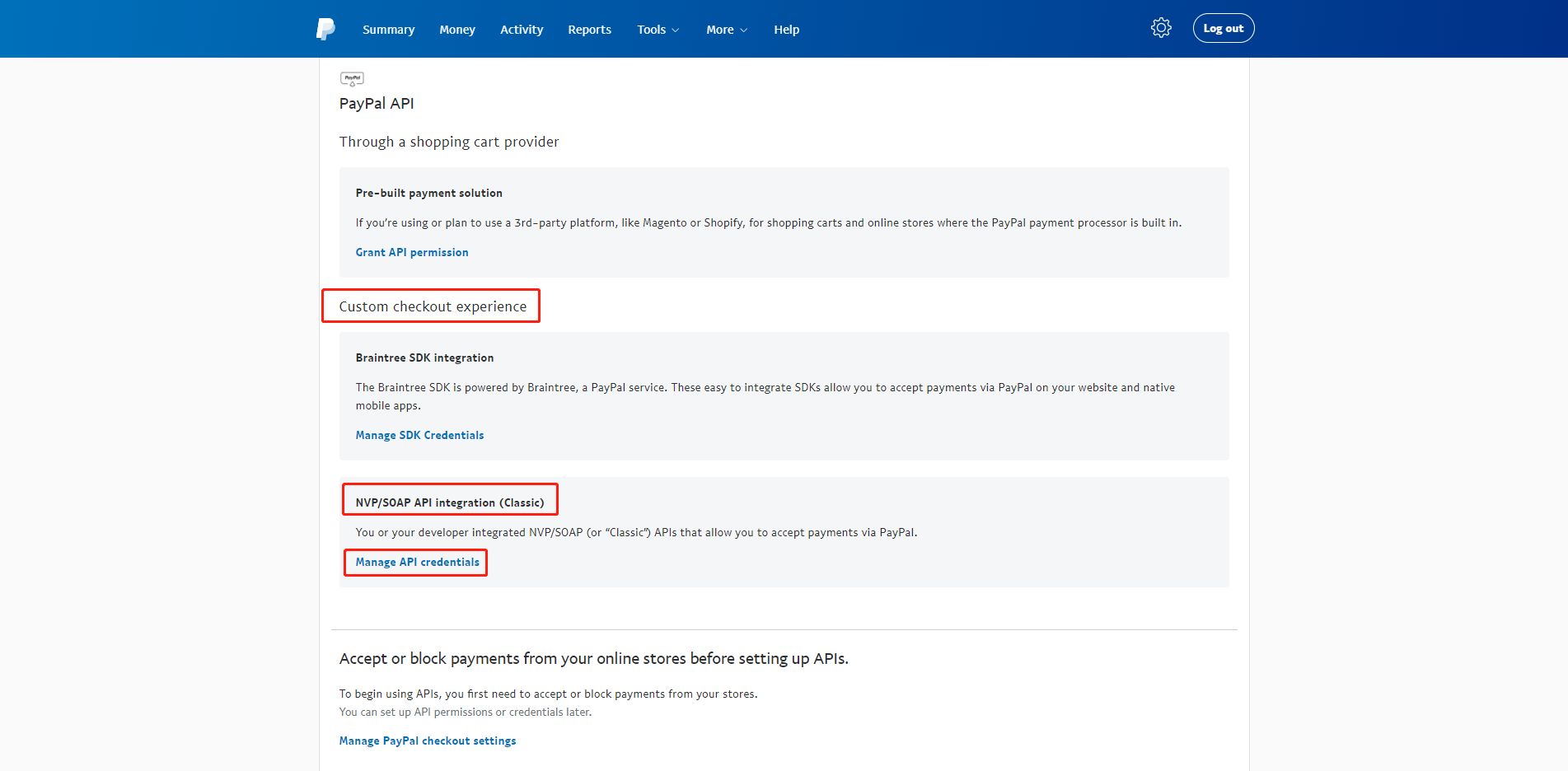Viewport: 1568px width, 771px height.
Task: Open the Summary page
Action: click(x=388, y=30)
